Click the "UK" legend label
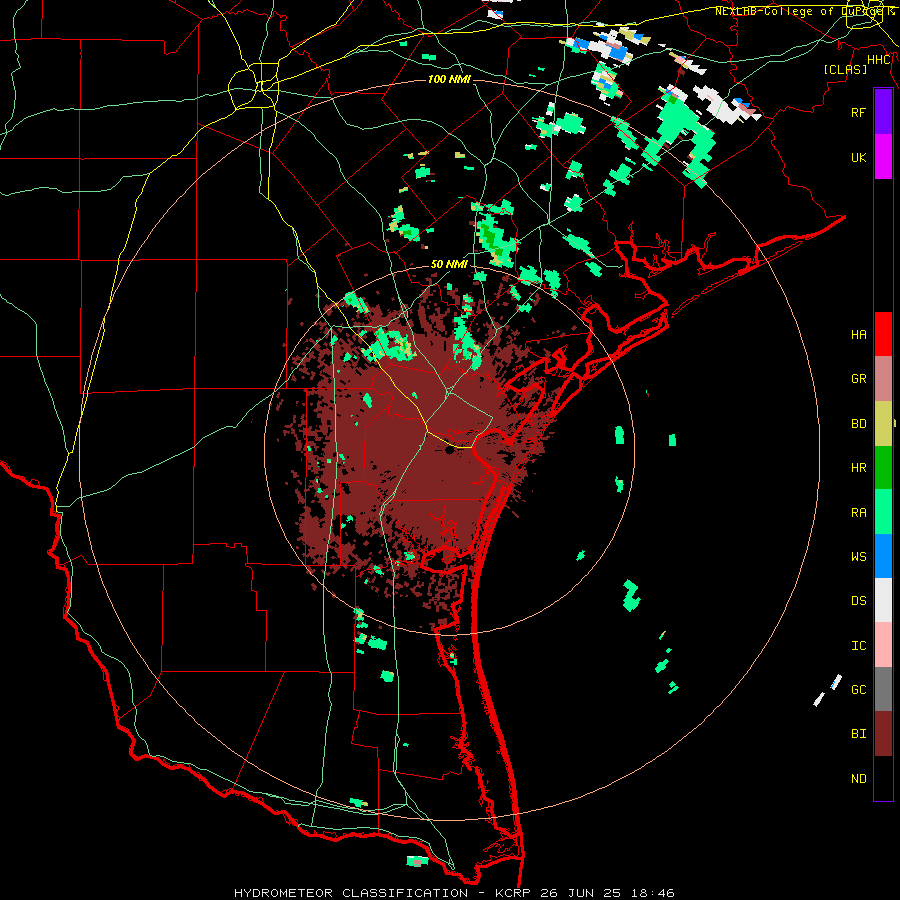The image size is (900, 900). coord(858,157)
